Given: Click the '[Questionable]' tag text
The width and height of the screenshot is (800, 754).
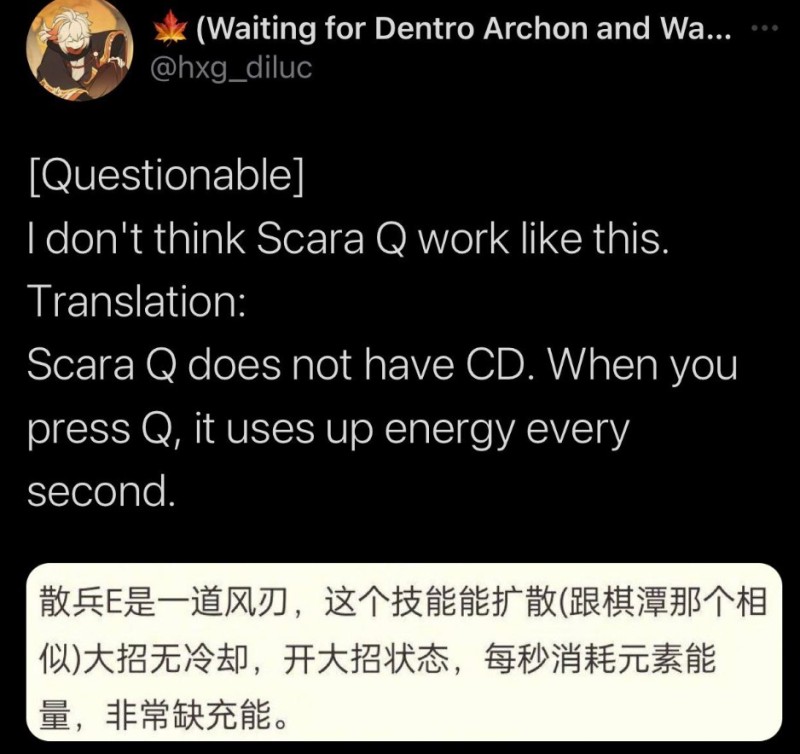Looking at the screenshot, I should pos(166,175).
